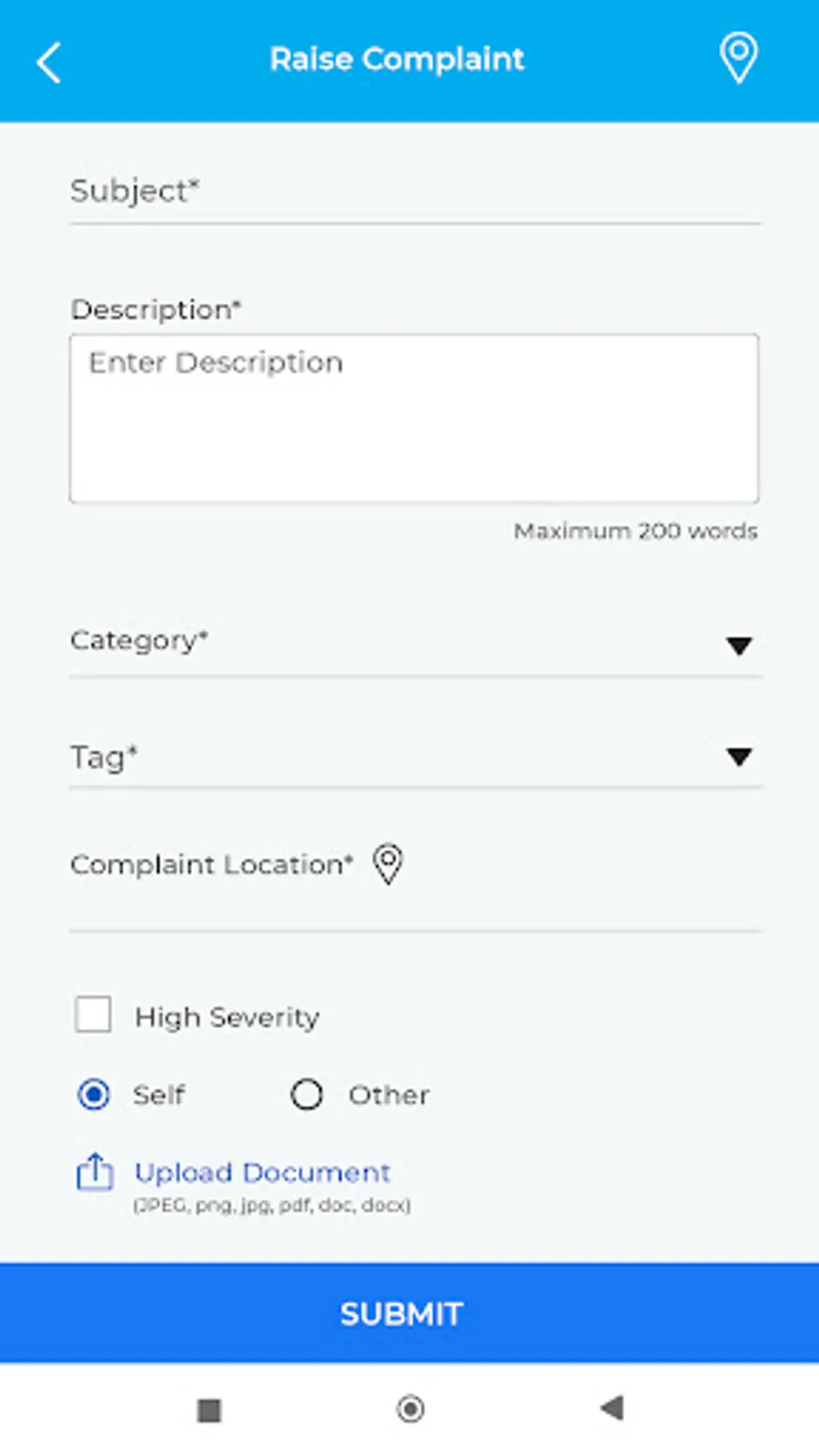The width and height of the screenshot is (819, 1456).
Task: Expand the Category field selector
Action: (415, 642)
